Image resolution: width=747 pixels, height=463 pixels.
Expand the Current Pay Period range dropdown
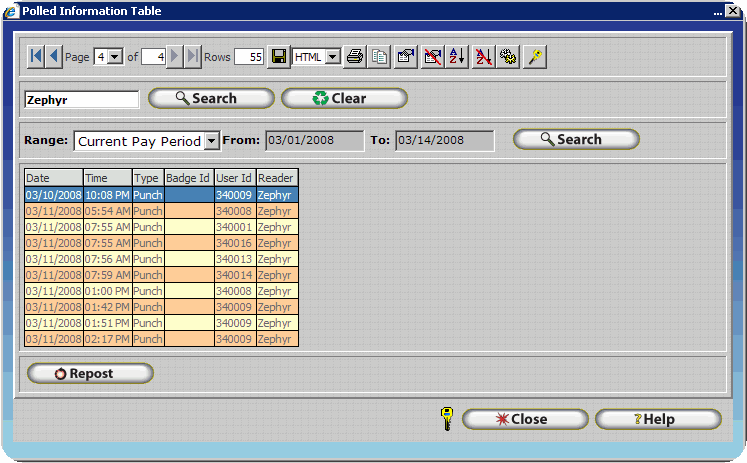click(211, 141)
